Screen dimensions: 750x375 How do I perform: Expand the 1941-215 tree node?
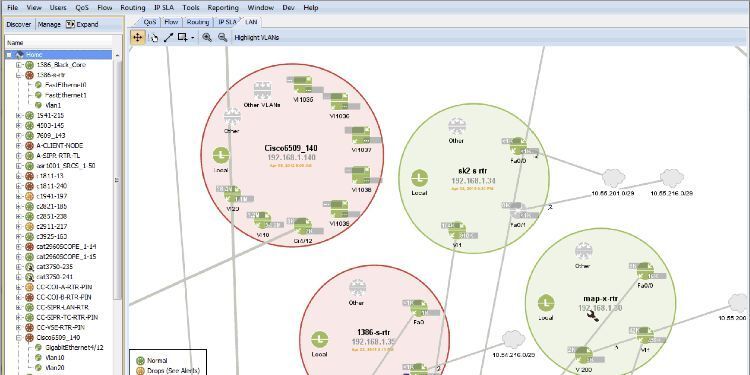[x=19, y=115]
